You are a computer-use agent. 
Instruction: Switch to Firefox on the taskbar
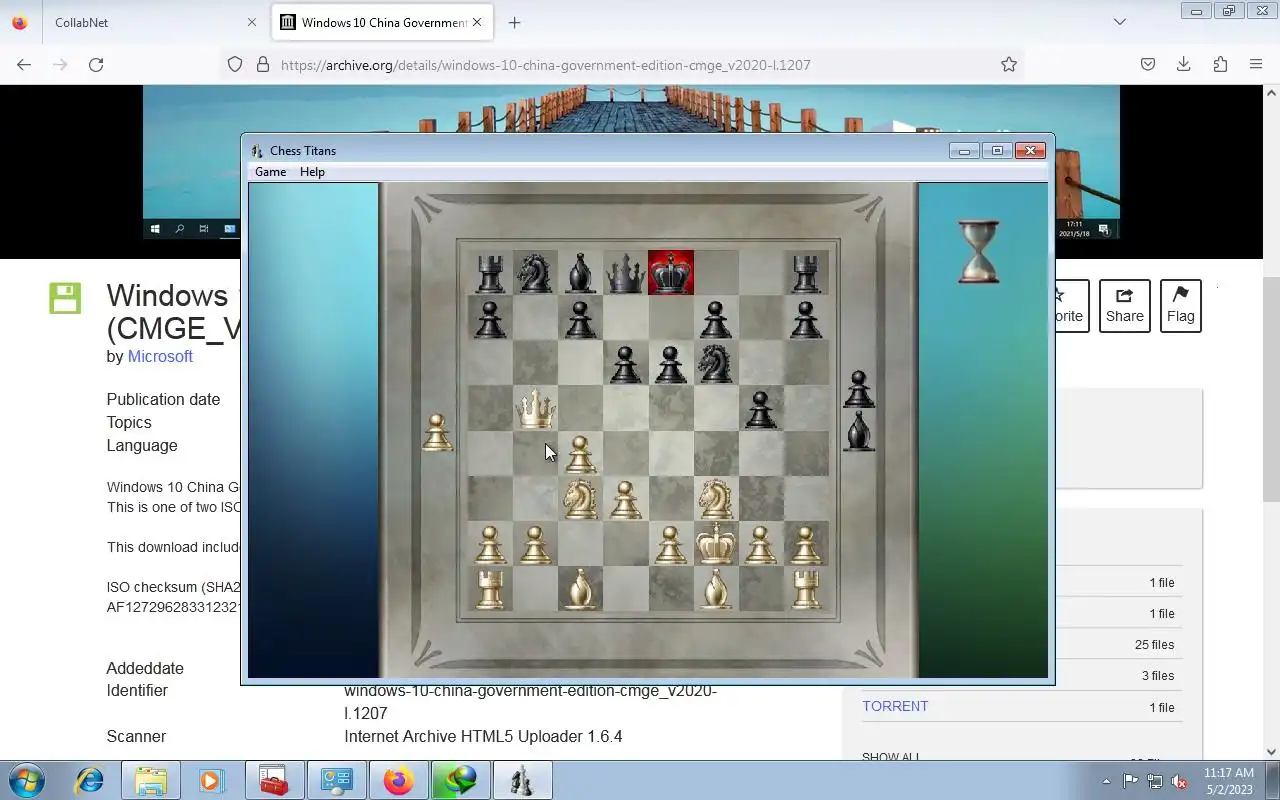point(398,780)
